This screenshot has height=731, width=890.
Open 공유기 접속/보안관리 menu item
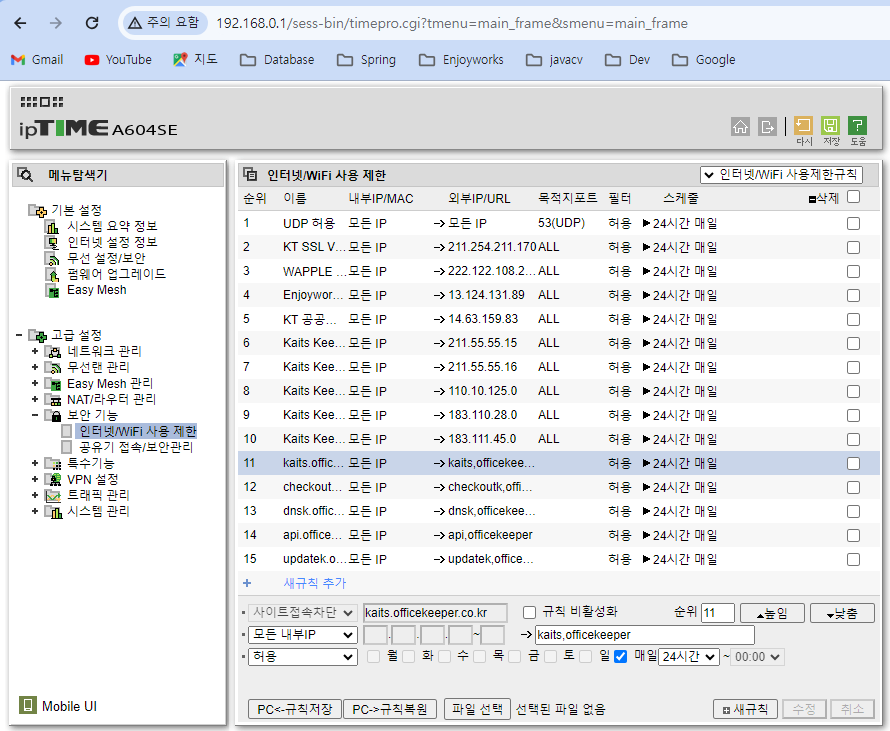136,447
